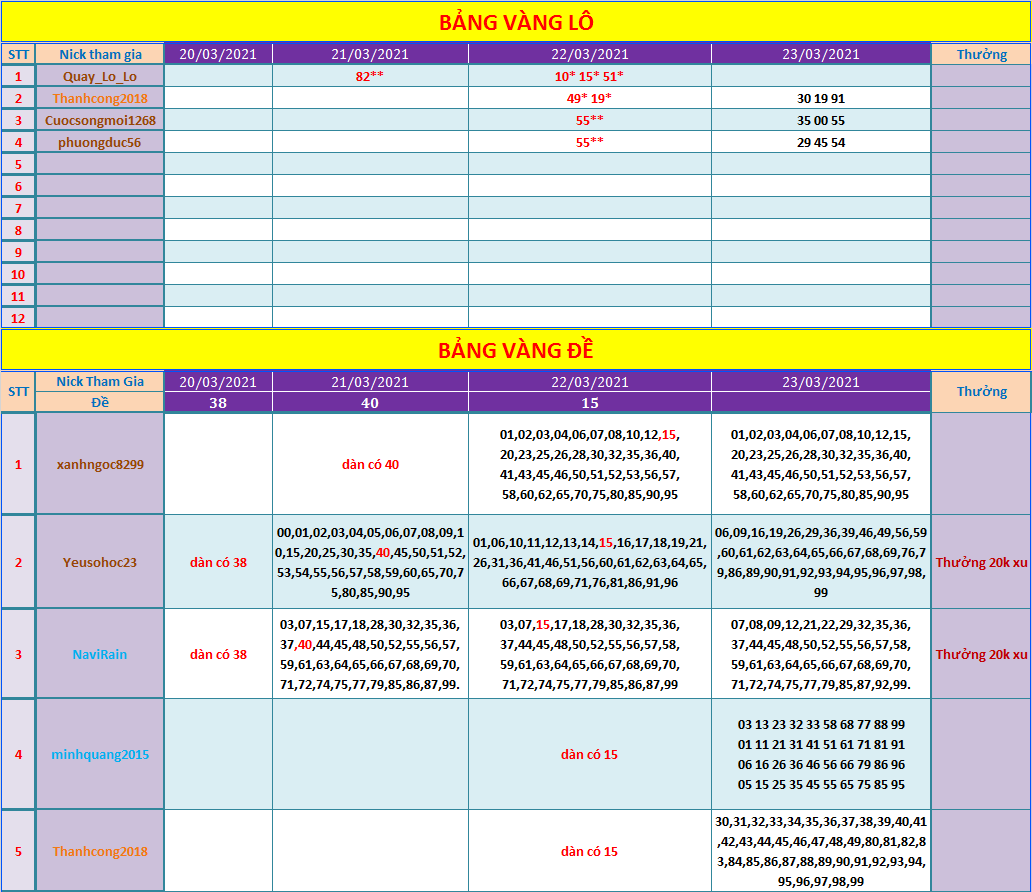Select the cell with "10* 15* 51*"
The image size is (1032, 892).
(589, 76)
